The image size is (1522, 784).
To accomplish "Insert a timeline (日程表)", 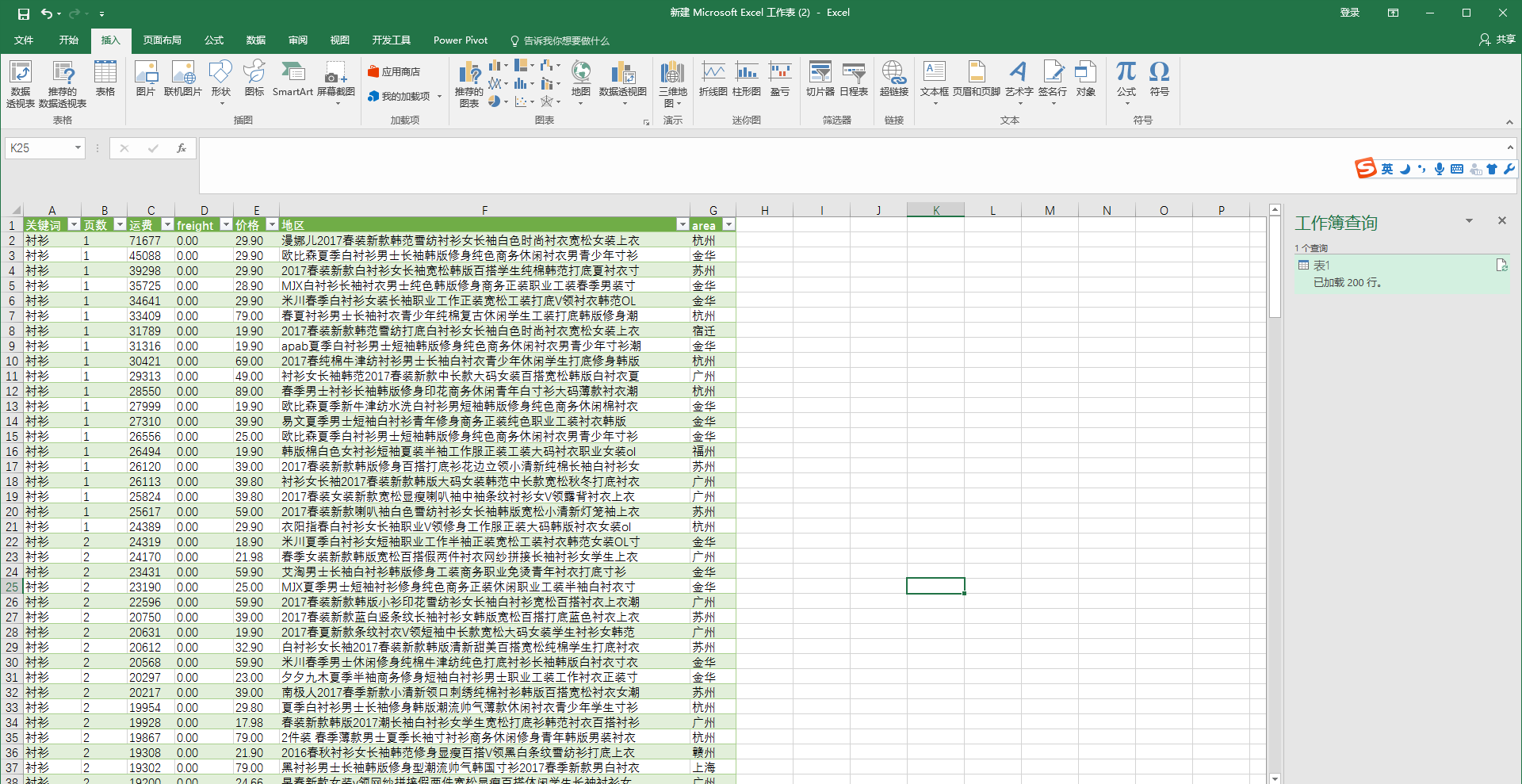I will pyautogui.click(x=854, y=79).
